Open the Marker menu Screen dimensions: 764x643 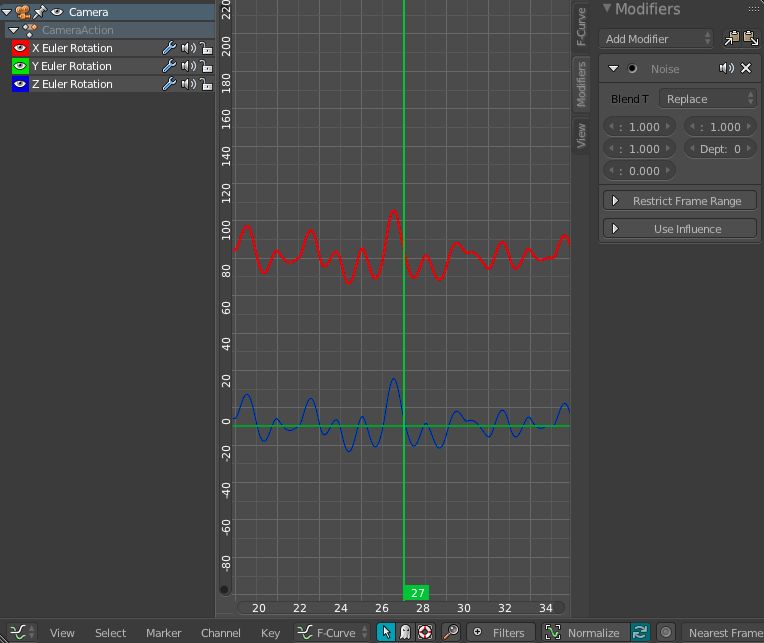click(x=163, y=632)
